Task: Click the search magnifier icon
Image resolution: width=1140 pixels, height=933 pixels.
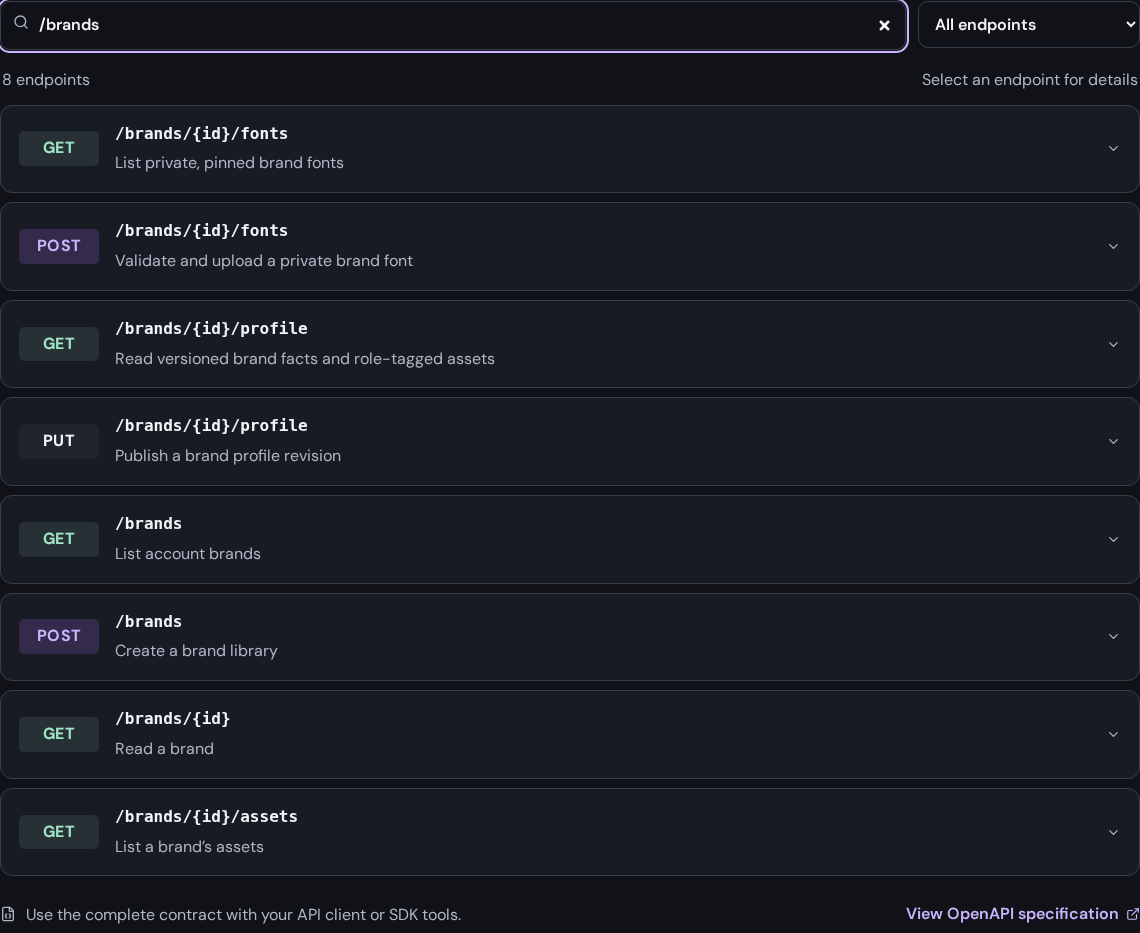Action: pos(21,23)
